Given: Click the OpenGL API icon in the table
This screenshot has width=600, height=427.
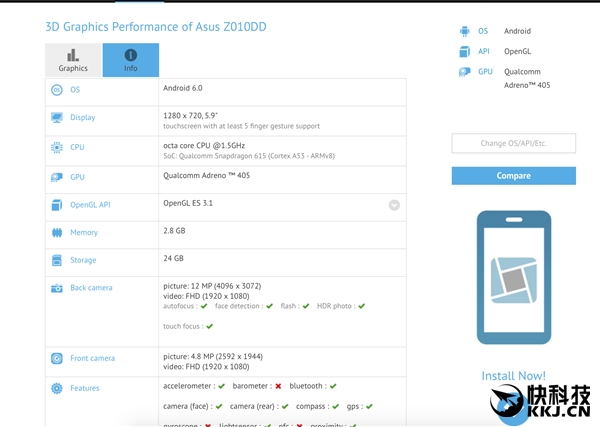Looking at the screenshot, I should coord(57,205).
